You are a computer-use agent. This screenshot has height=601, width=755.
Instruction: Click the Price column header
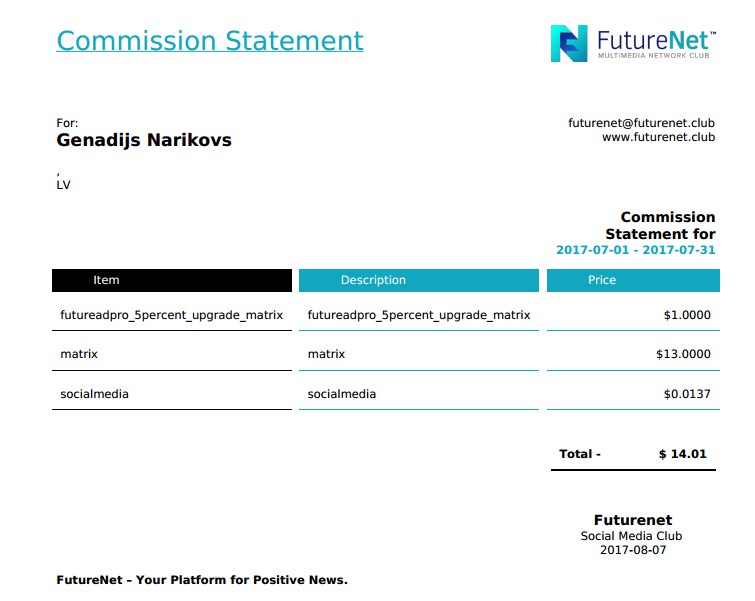click(631, 280)
